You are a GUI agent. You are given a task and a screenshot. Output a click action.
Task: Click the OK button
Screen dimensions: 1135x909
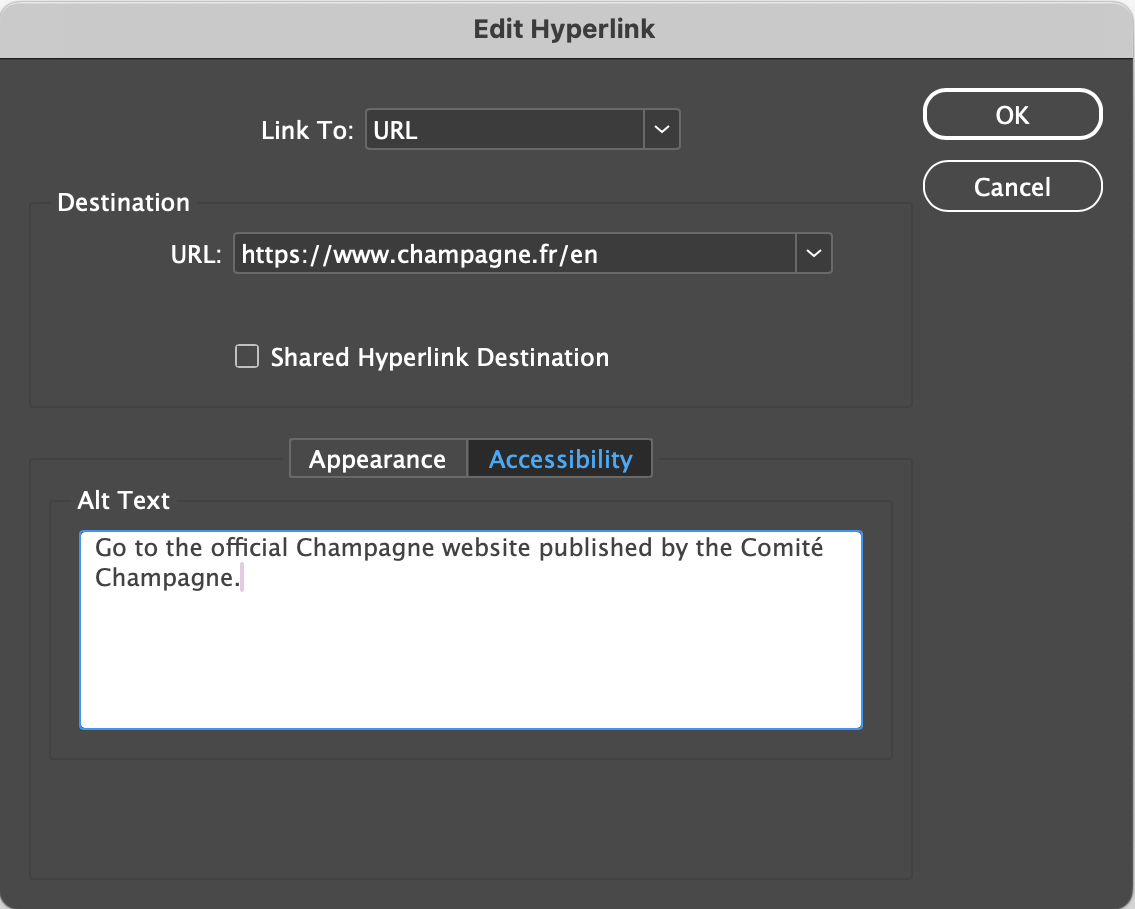(x=1012, y=115)
